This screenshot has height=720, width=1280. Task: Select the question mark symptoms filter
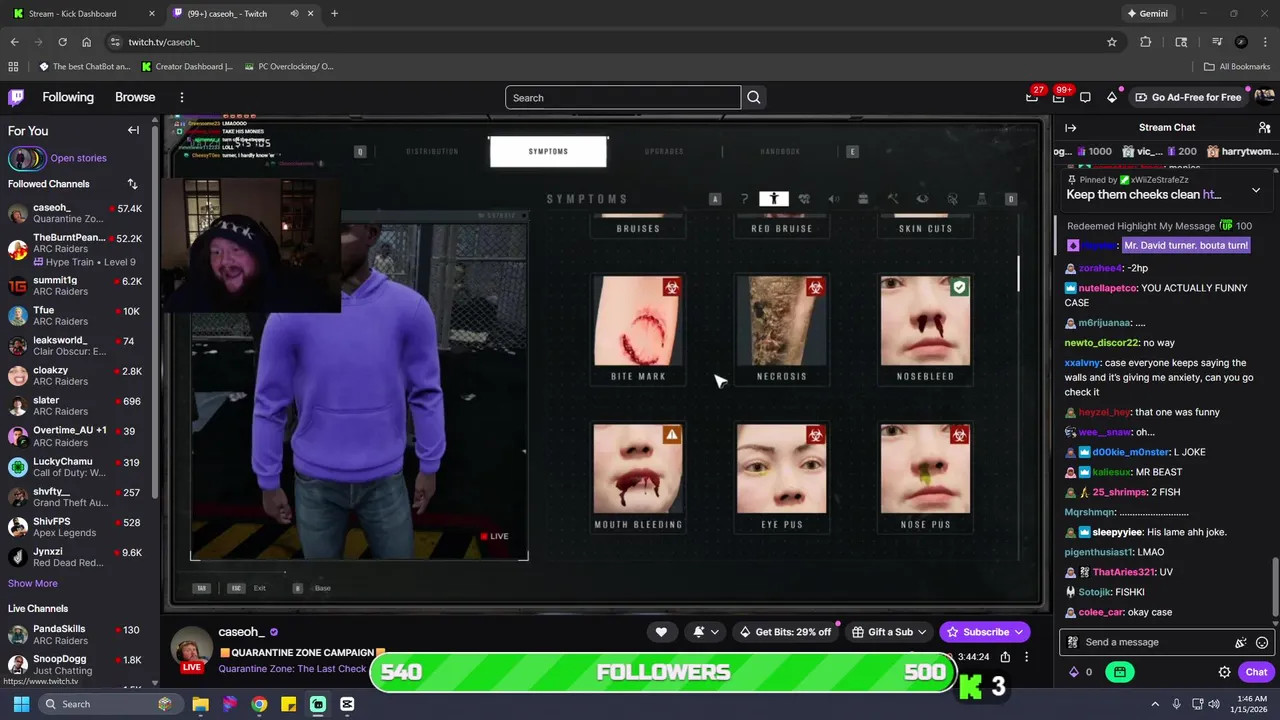pos(744,199)
